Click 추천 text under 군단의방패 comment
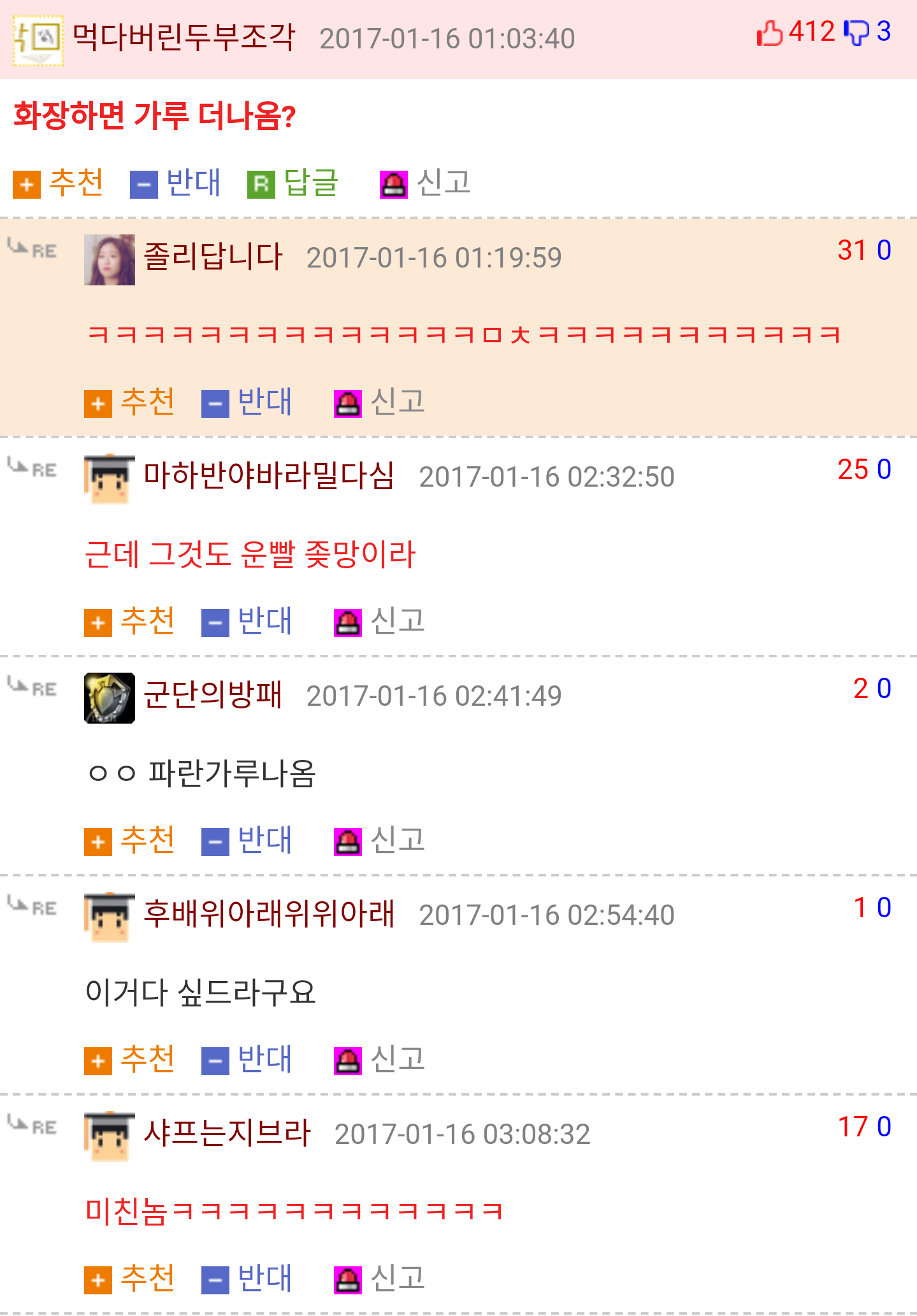The width and height of the screenshot is (917, 1316). coord(148,840)
